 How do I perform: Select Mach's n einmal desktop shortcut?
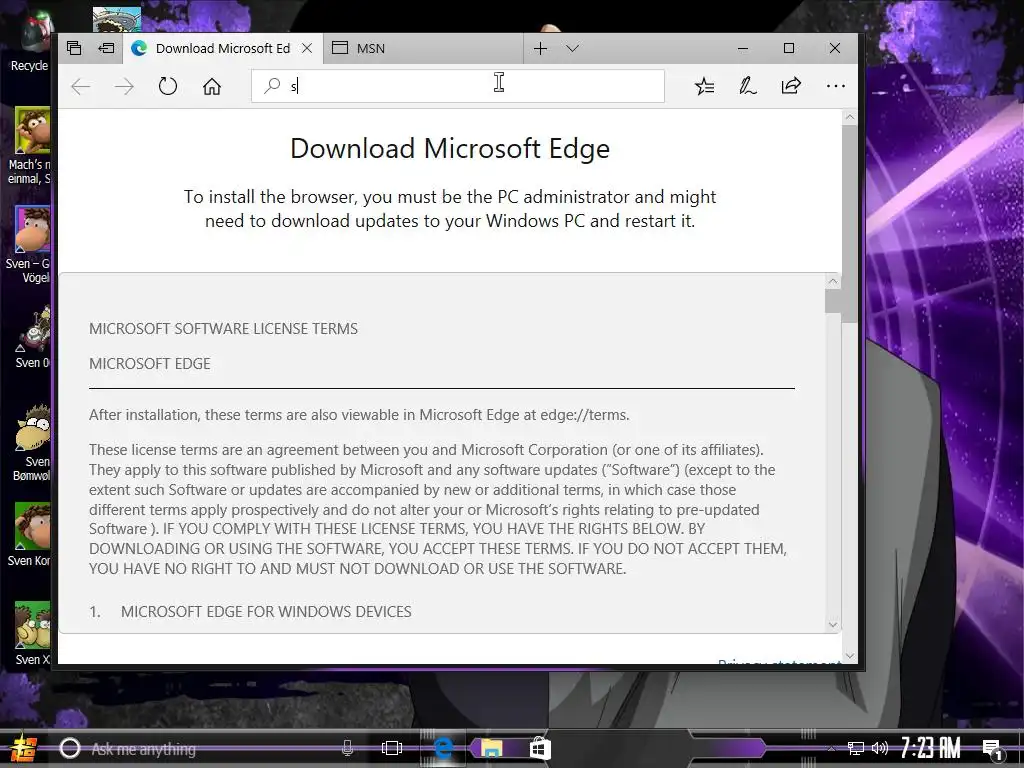[30, 146]
